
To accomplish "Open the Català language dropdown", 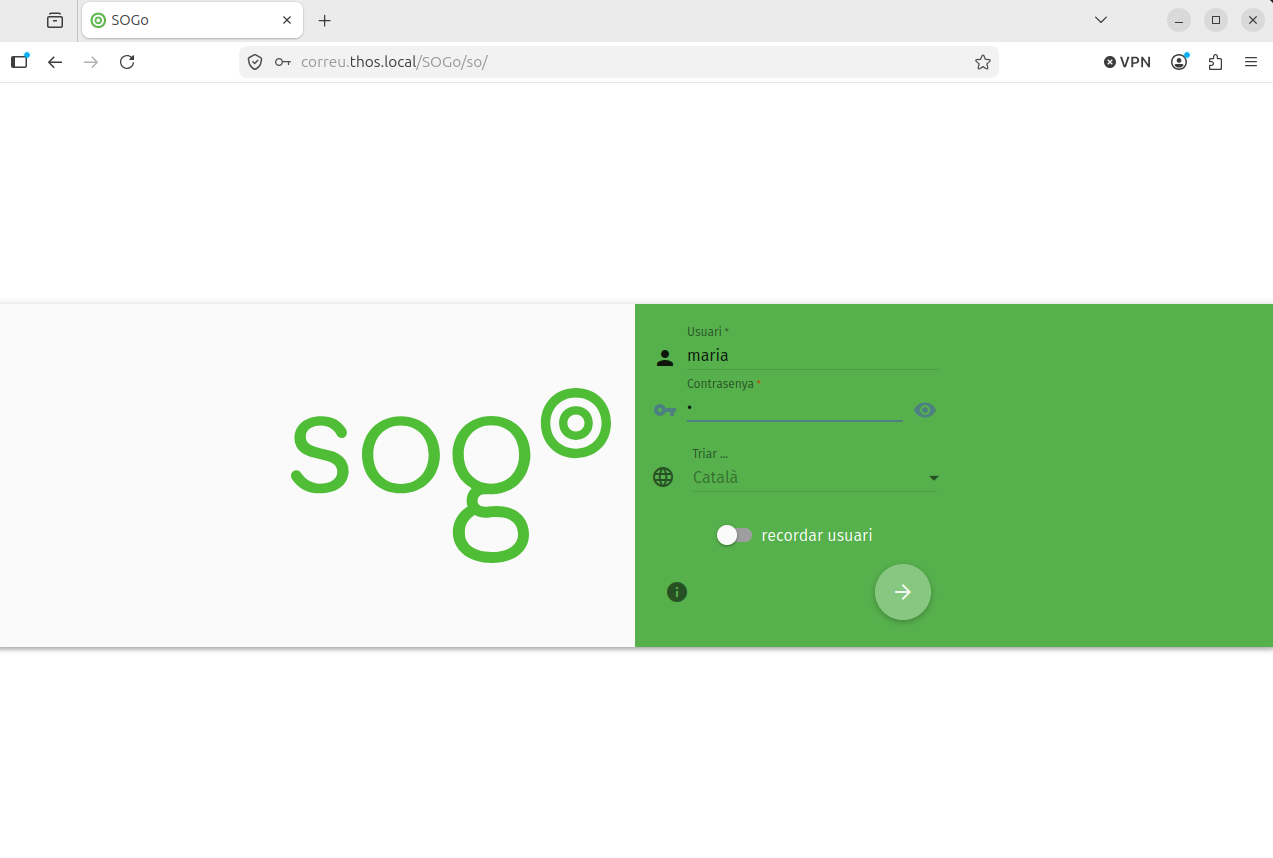I will click(x=815, y=478).
